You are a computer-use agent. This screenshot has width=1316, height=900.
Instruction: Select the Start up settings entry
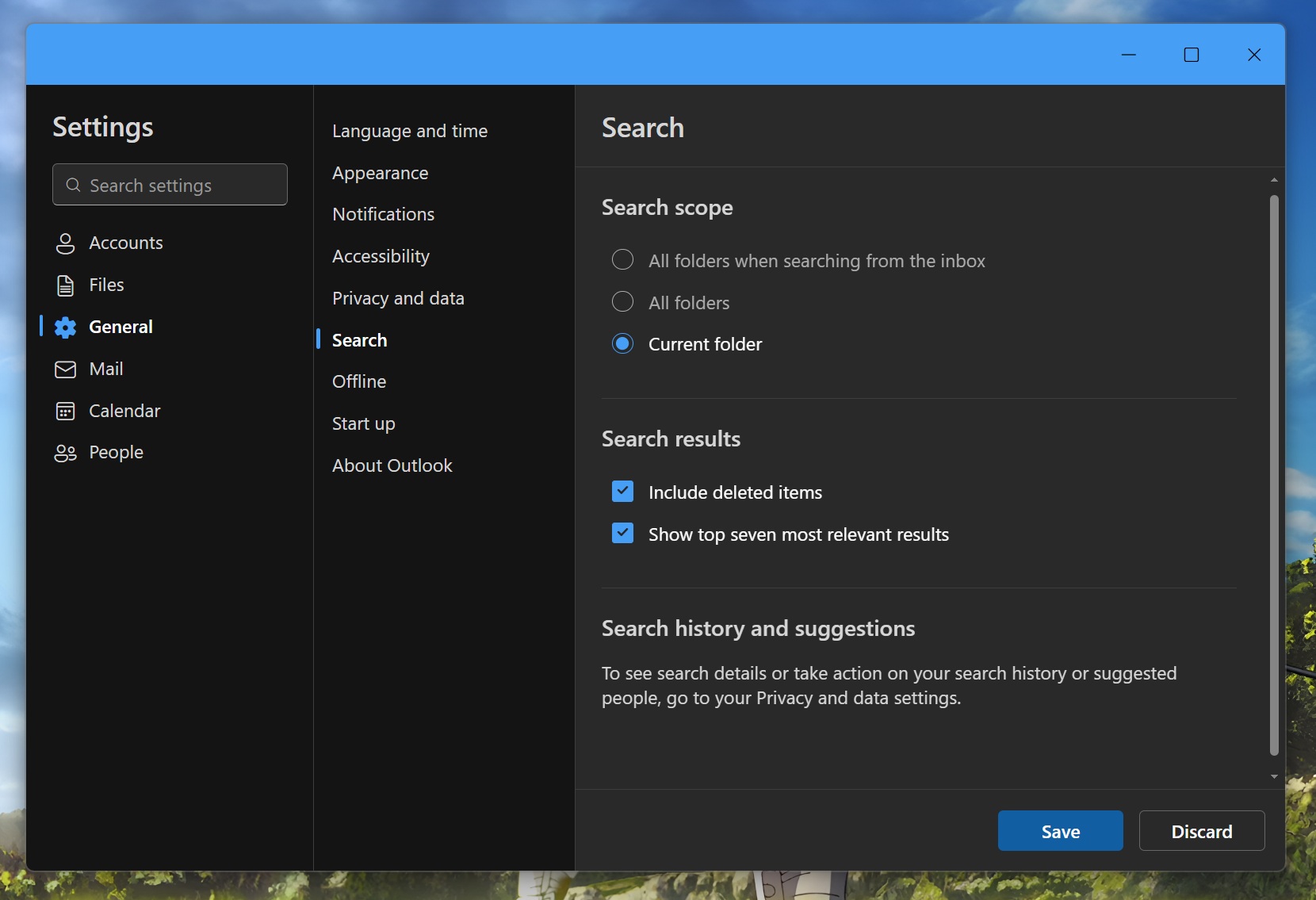coord(363,423)
